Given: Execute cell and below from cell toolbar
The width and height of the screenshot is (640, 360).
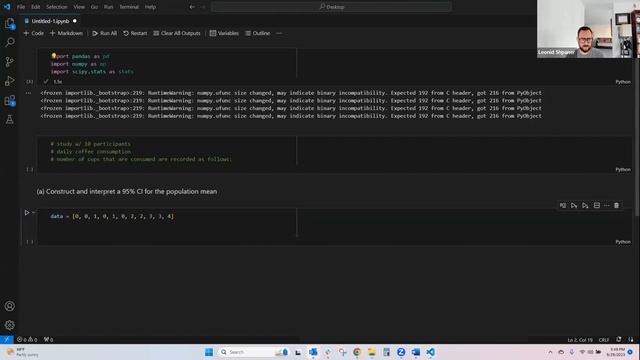Looking at the screenshot, I should click(585, 205).
